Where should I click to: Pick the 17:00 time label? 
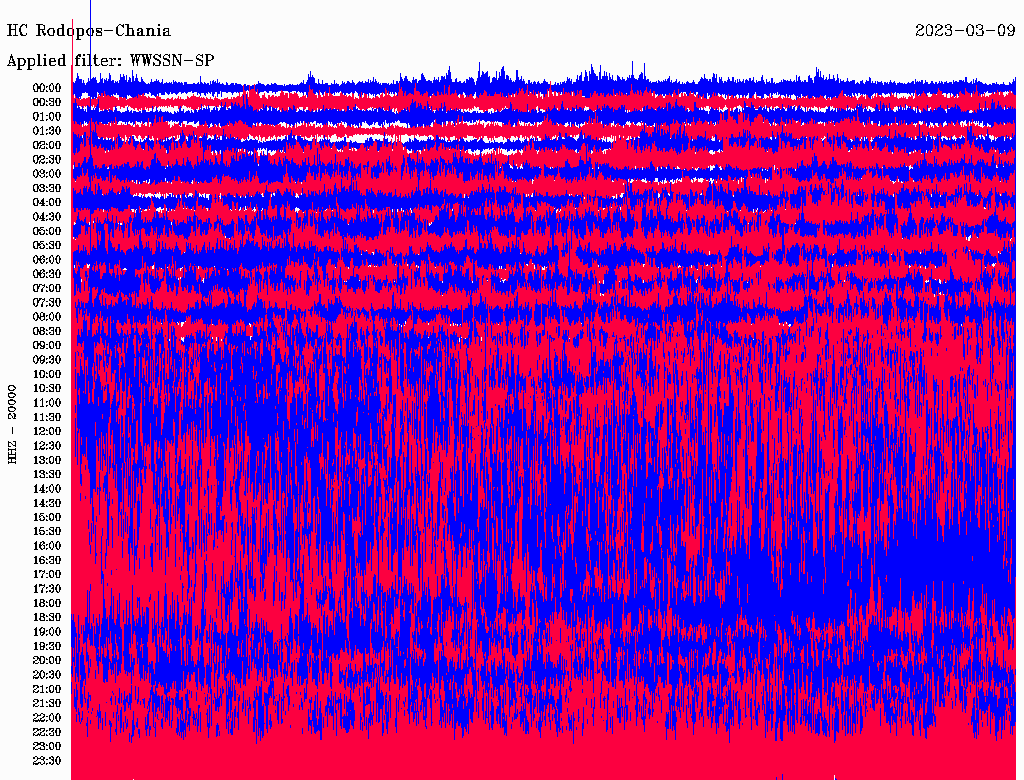(x=47, y=575)
